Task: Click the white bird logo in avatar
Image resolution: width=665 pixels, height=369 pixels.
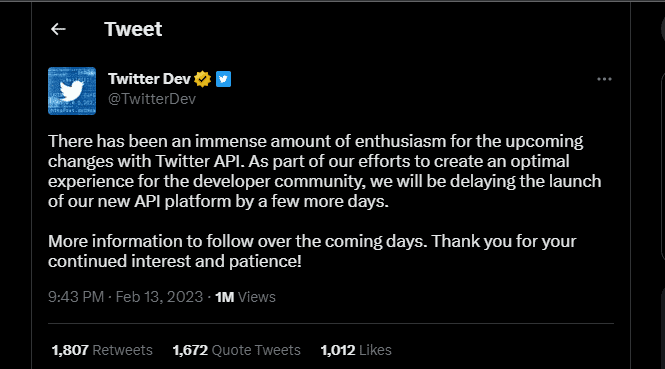Action: click(71, 90)
